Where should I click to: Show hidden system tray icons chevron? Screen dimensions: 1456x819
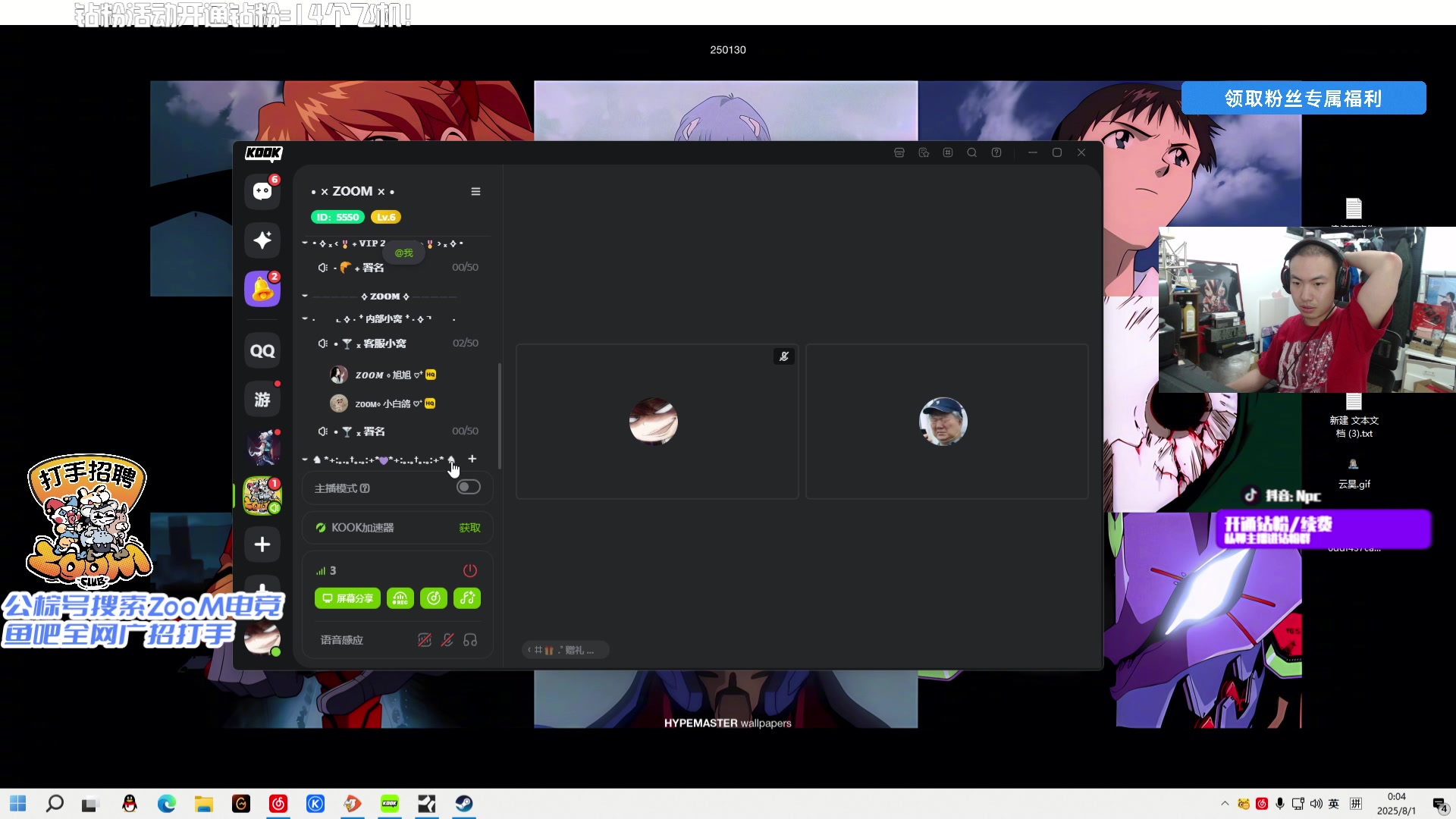click(x=1225, y=804)
